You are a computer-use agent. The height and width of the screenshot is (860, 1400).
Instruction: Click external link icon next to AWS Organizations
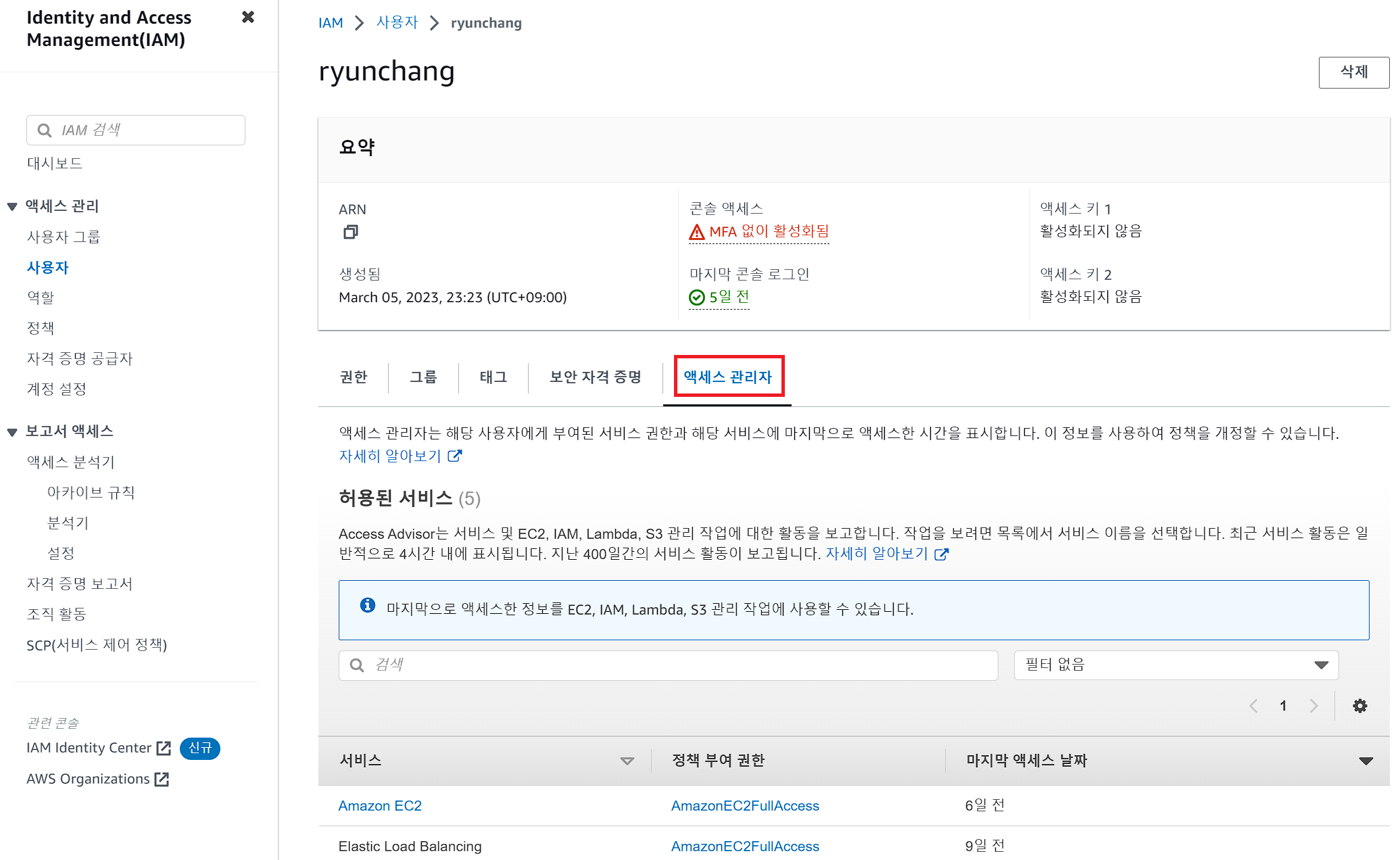click(162, 779)
